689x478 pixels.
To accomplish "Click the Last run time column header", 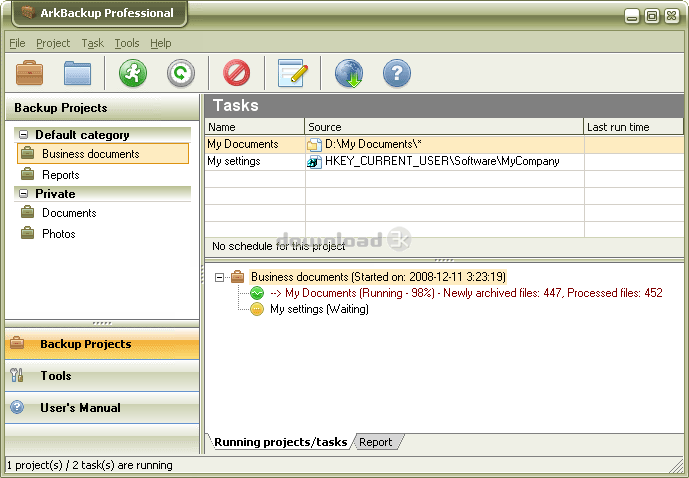I will pos(618,127).
